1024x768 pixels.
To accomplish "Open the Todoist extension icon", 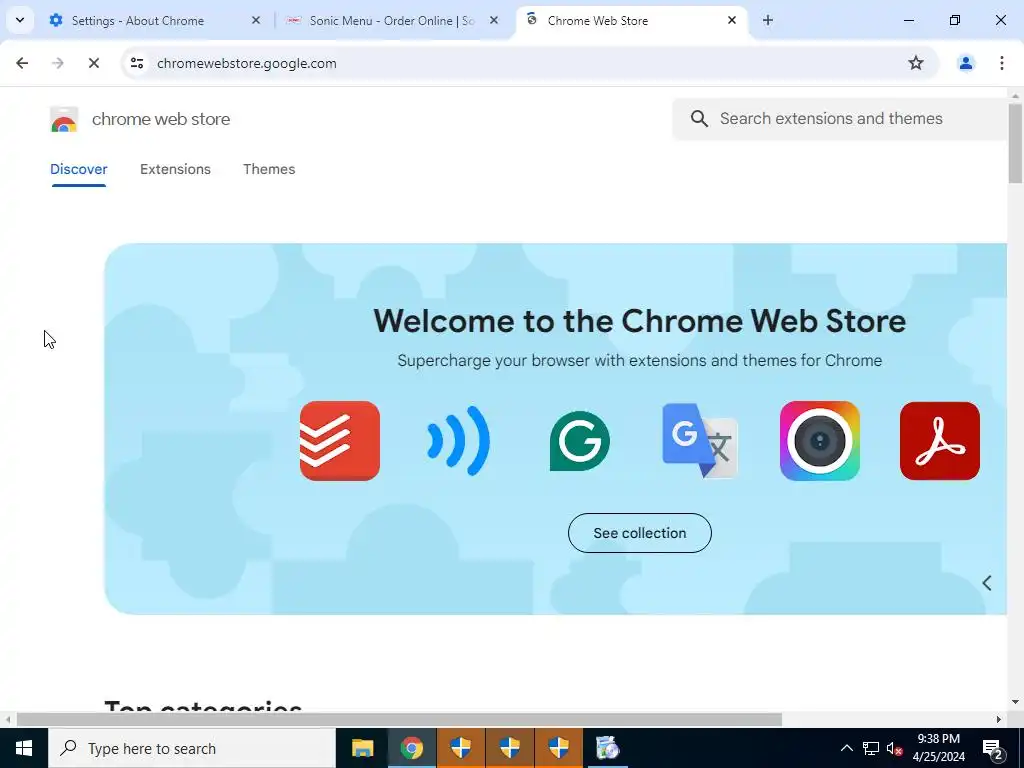I will point(340,441).
